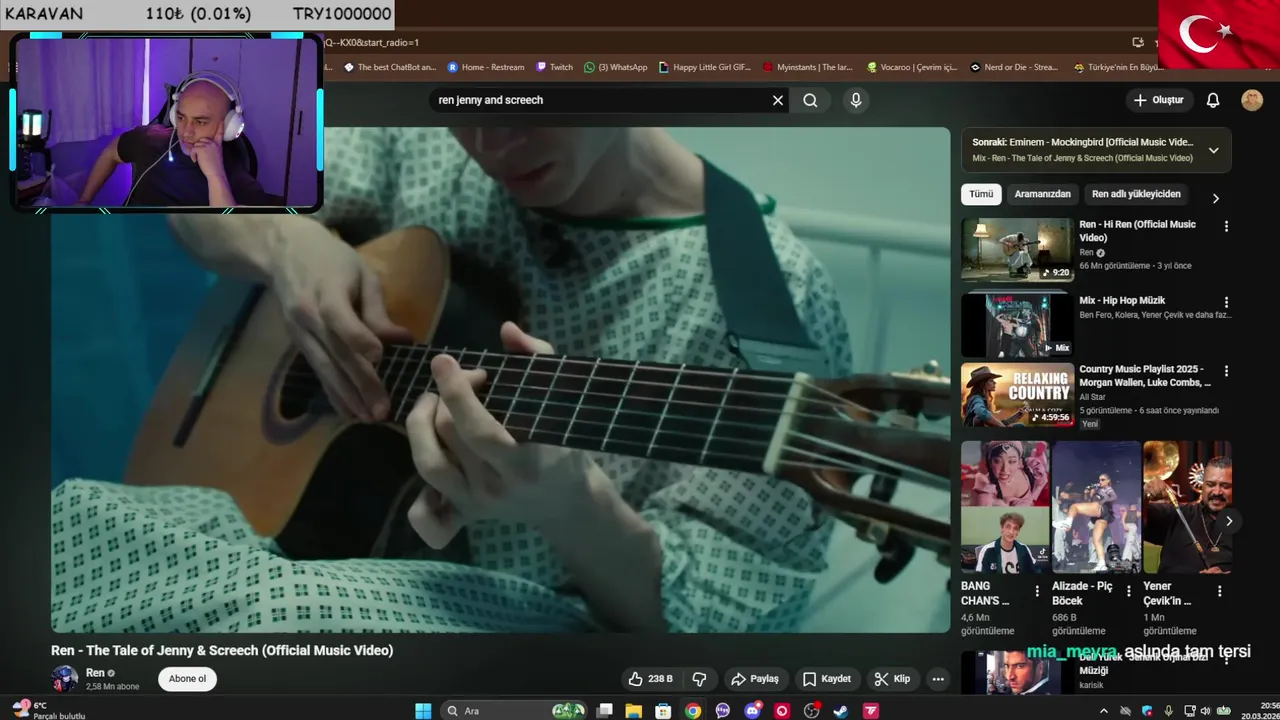This screenshot has height=720, width=1280.
Task: Open YouTube notifications bell
Action: [1212, 100]
